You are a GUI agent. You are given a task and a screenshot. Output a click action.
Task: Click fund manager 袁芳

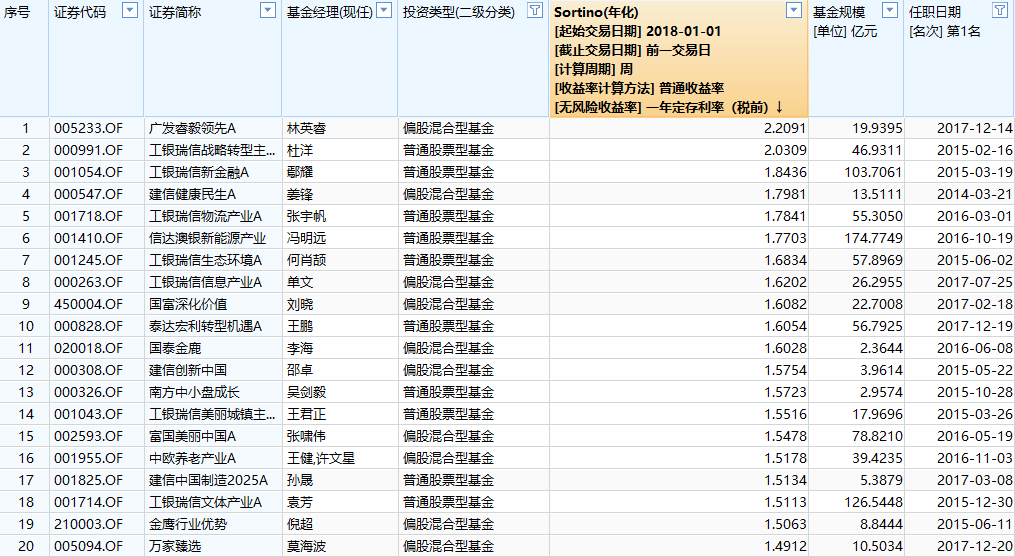(x=300, y=503)
